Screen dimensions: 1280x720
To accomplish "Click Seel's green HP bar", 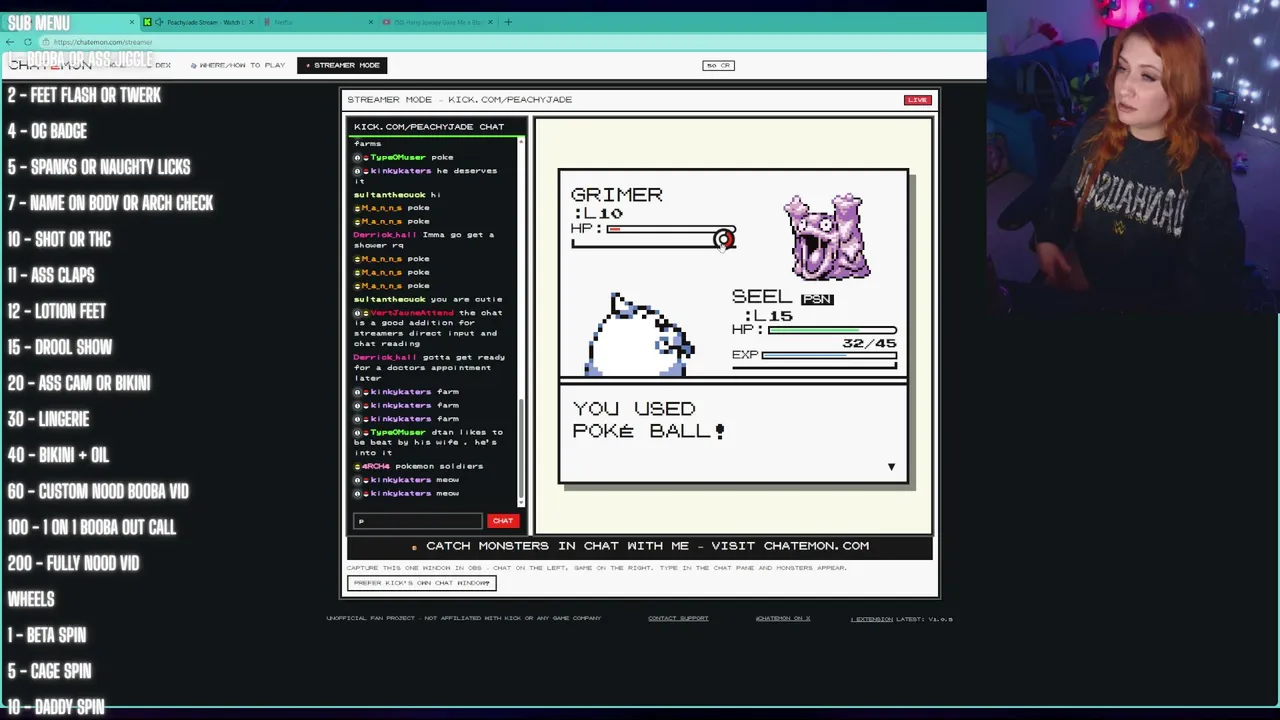I will (x=832, y=330).
